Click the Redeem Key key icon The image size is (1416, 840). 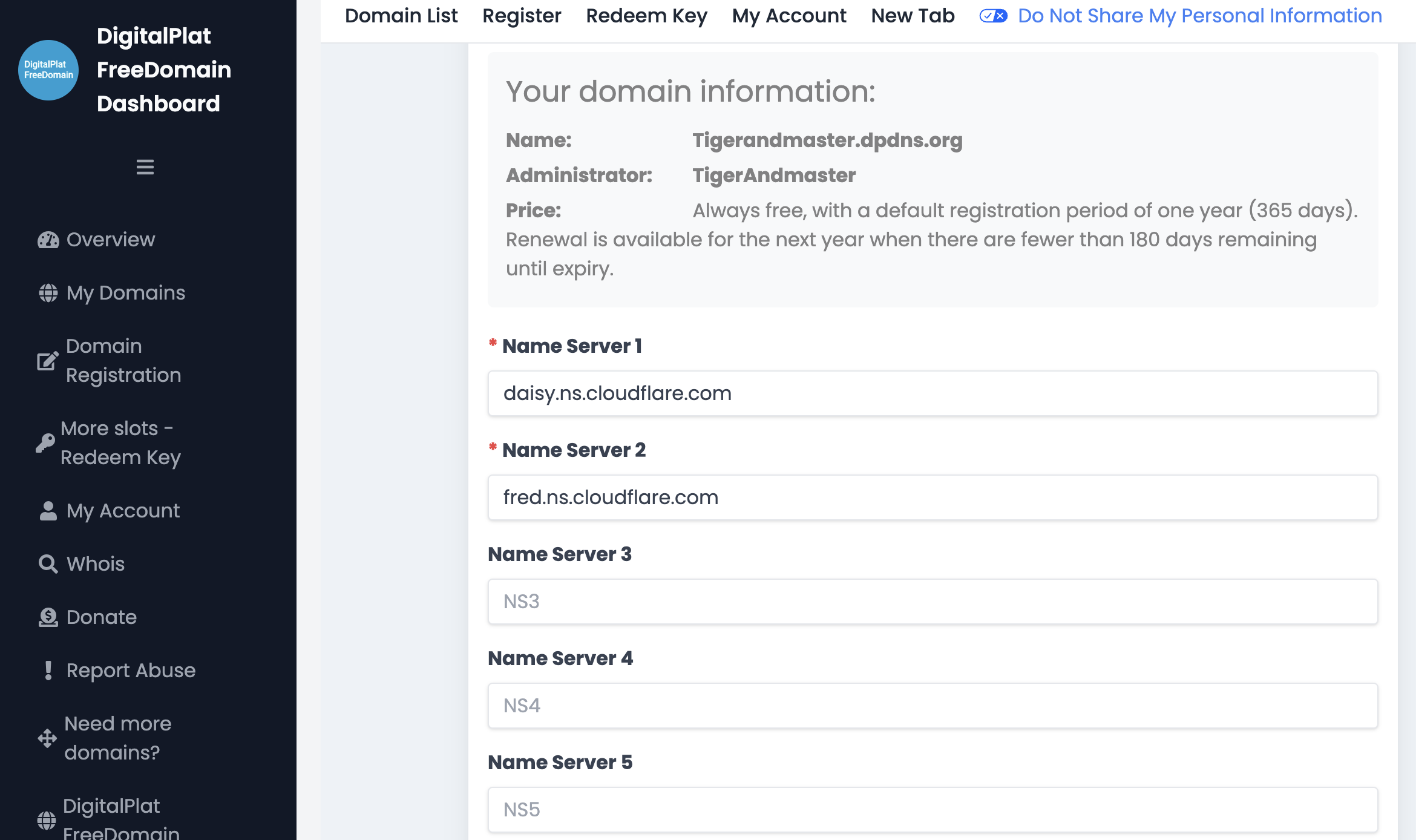[x=45, y=443]
